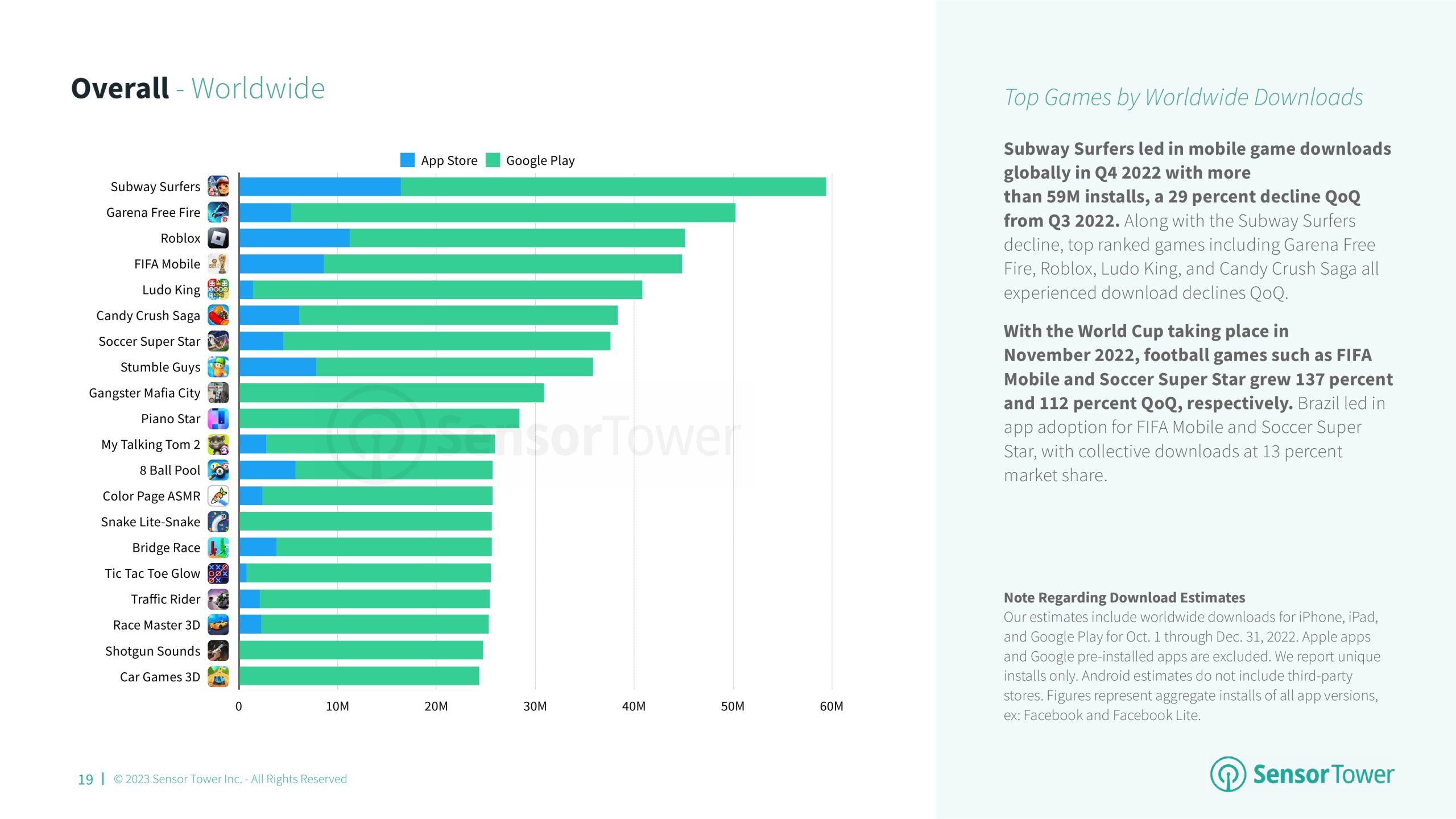Click the Subway Surfers game icon
The image size is (1456, 819).
218,187
